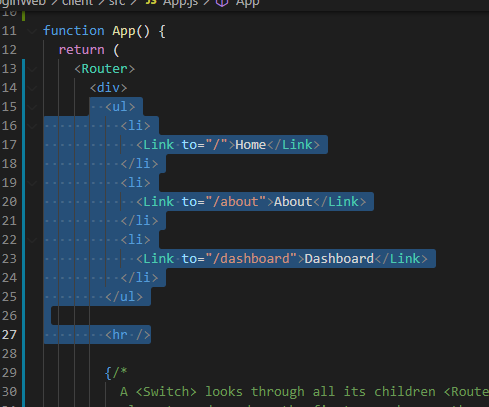This screenshot has height=407, width=489.
Task: Click line number 26 in the gutter
Action: click(9, 316)
